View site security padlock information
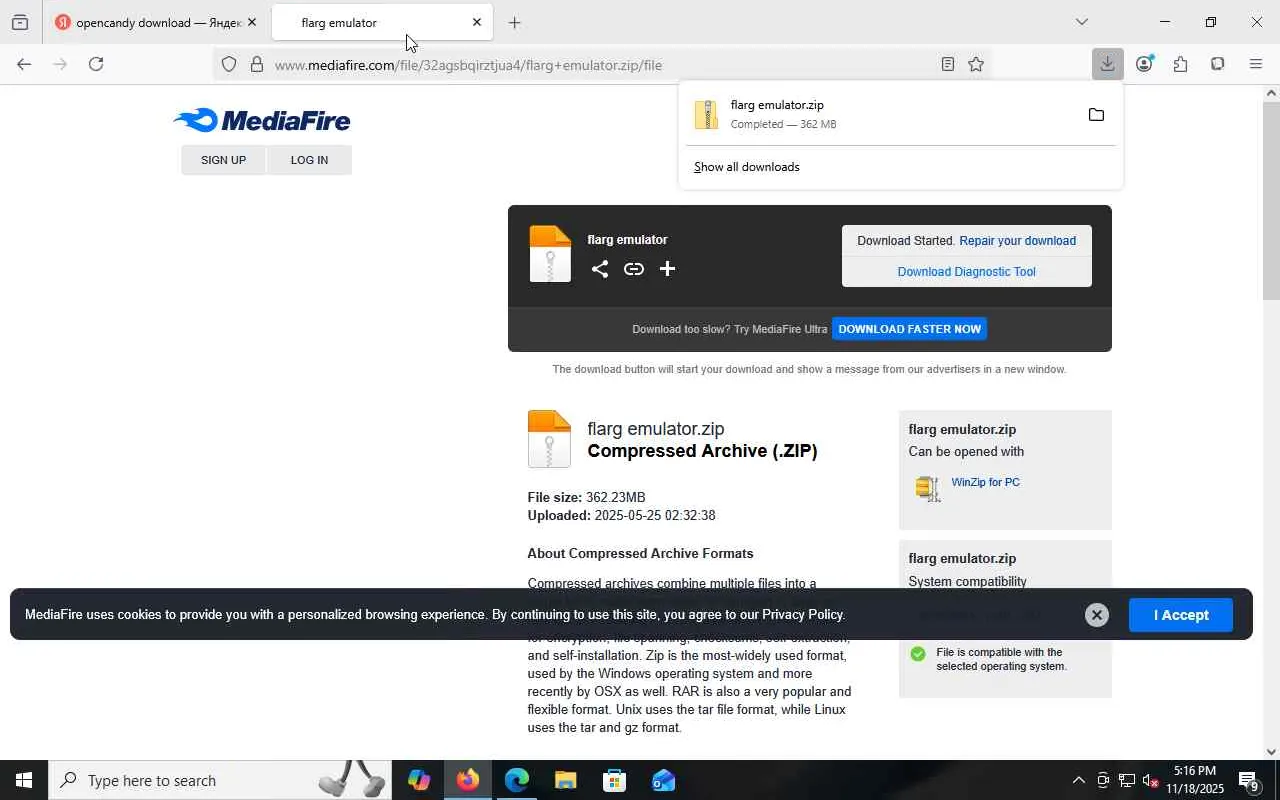 point(257,65)
